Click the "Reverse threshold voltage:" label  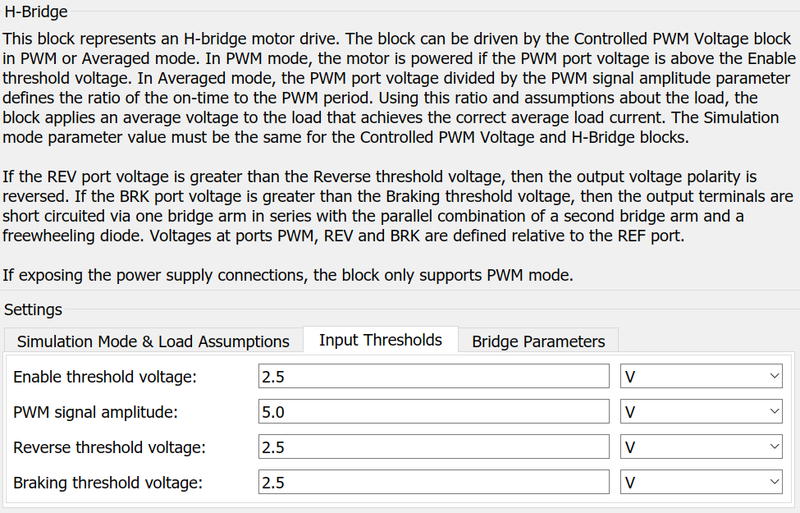point(109,447)
